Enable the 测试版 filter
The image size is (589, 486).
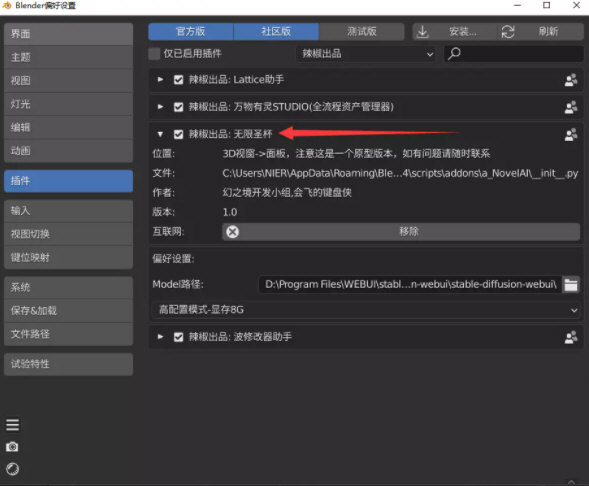click(x=362, y=32)
